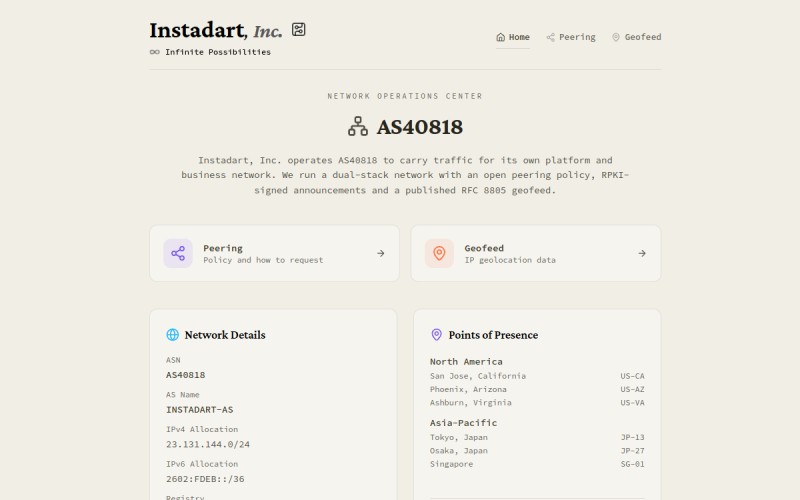This screenshot has height=500, width=800.
Task: Open Peering policy and how to request card
Action: pyautogui.click(x=274, y=253)
